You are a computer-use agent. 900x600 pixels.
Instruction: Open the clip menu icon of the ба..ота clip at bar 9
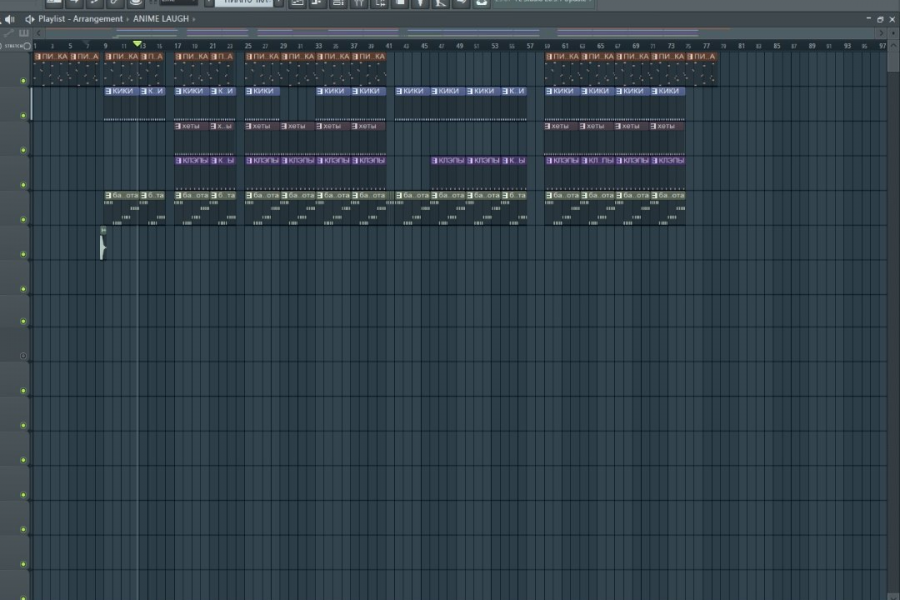pos(108,195)
